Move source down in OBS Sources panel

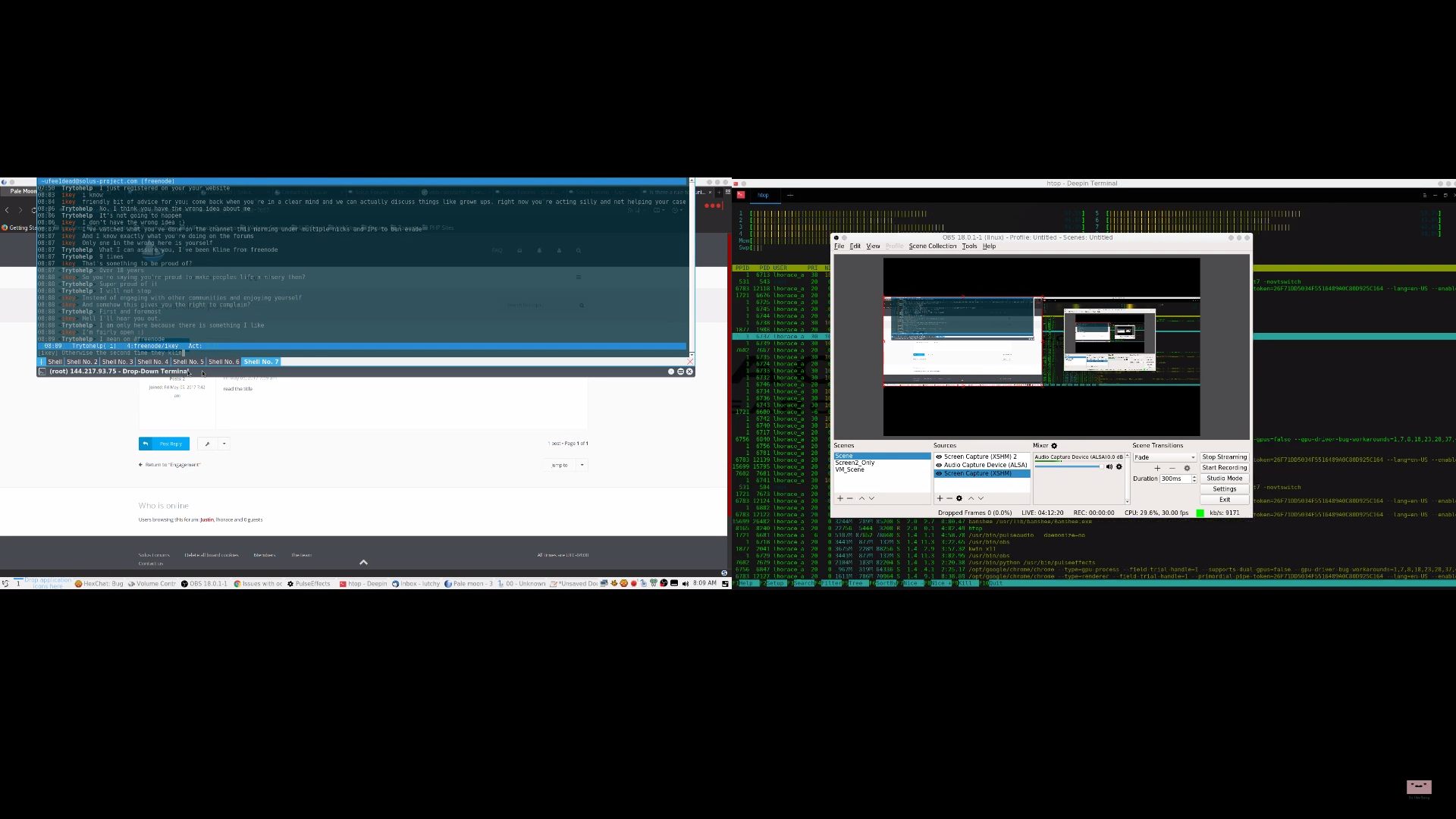click(981, 498)
